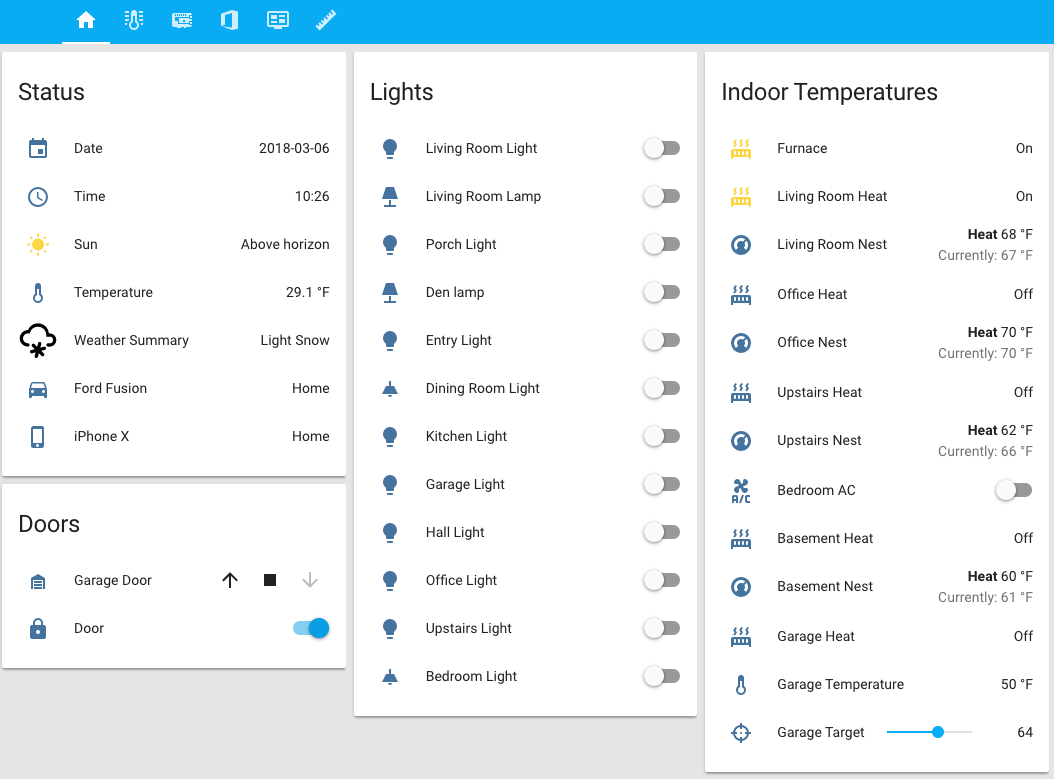Viewport: 1054px width, 779px height.
Task: Open the Furnace entity details
Action: pyautogui.click(x=802, y=149)
